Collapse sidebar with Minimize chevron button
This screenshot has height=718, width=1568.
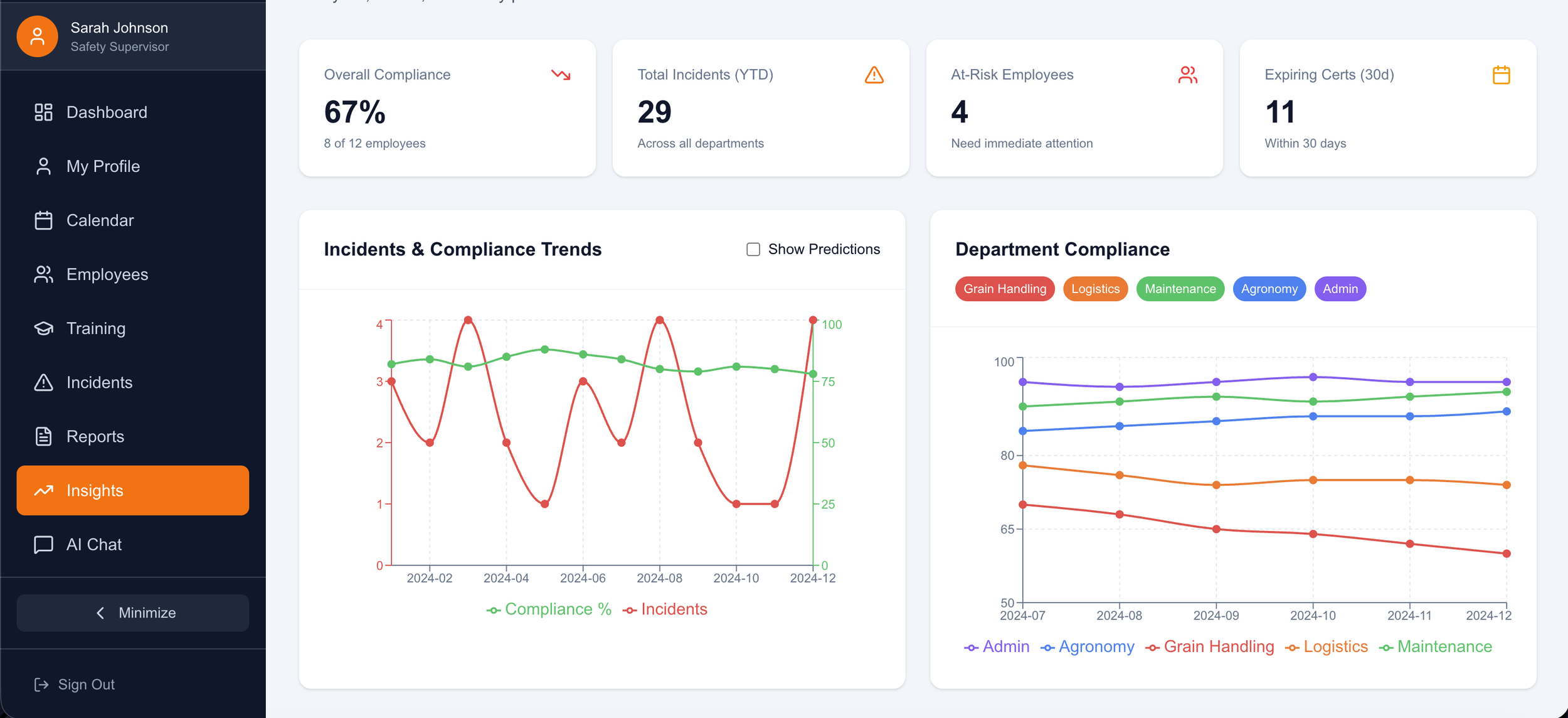tap(133, 613)
